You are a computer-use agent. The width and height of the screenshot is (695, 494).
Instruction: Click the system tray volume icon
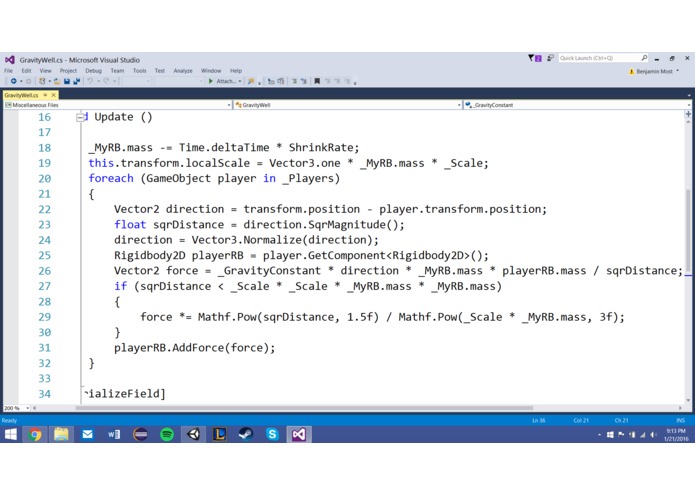coord(653,435)
